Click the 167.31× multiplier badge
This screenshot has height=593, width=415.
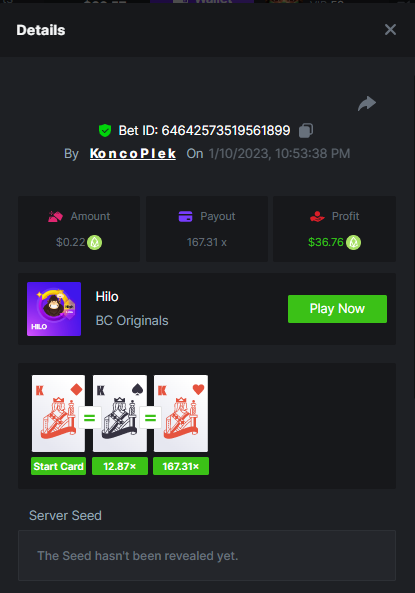pos(181,466)
